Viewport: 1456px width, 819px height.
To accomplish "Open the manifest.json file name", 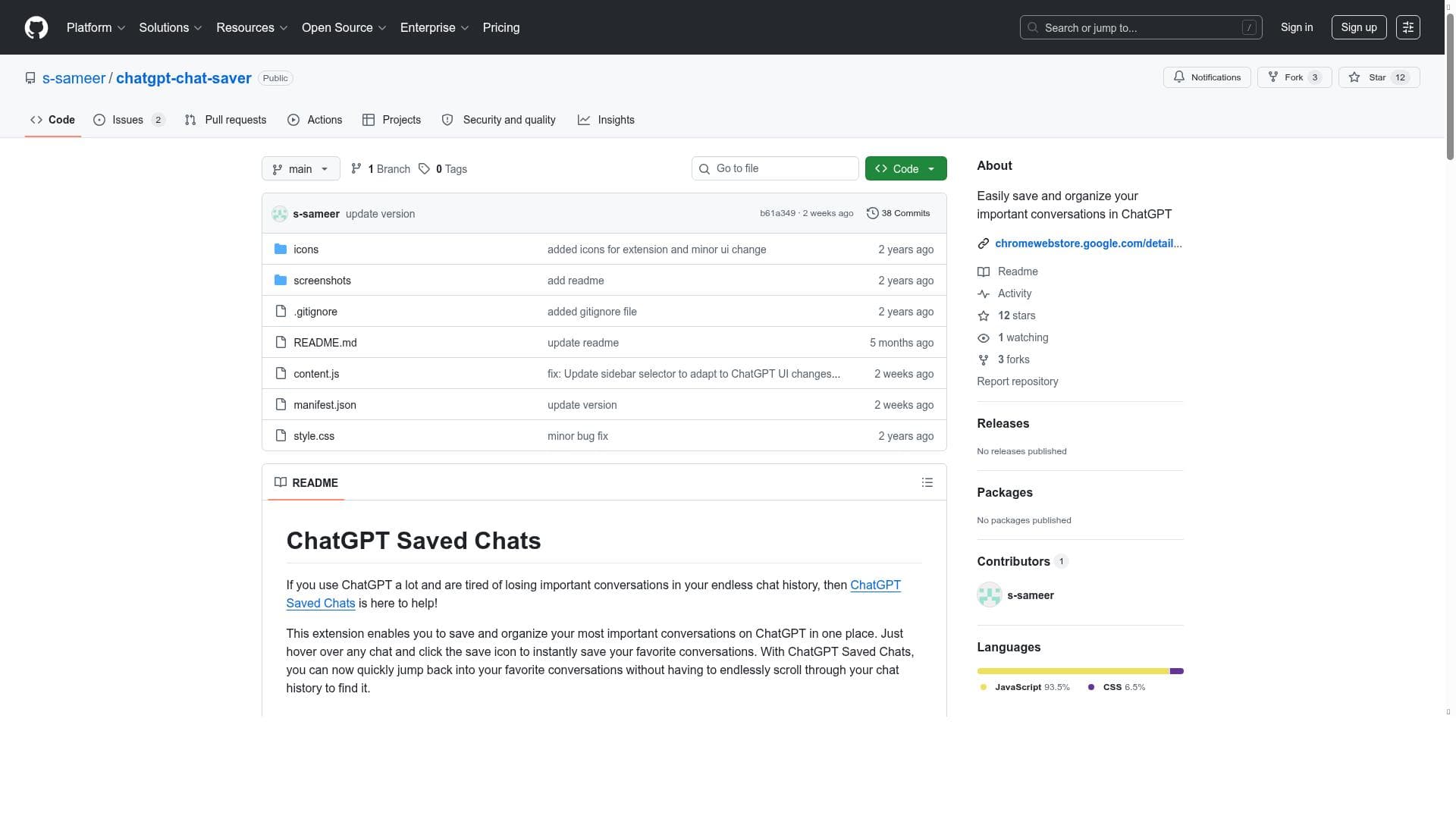I will click(325, 405).
